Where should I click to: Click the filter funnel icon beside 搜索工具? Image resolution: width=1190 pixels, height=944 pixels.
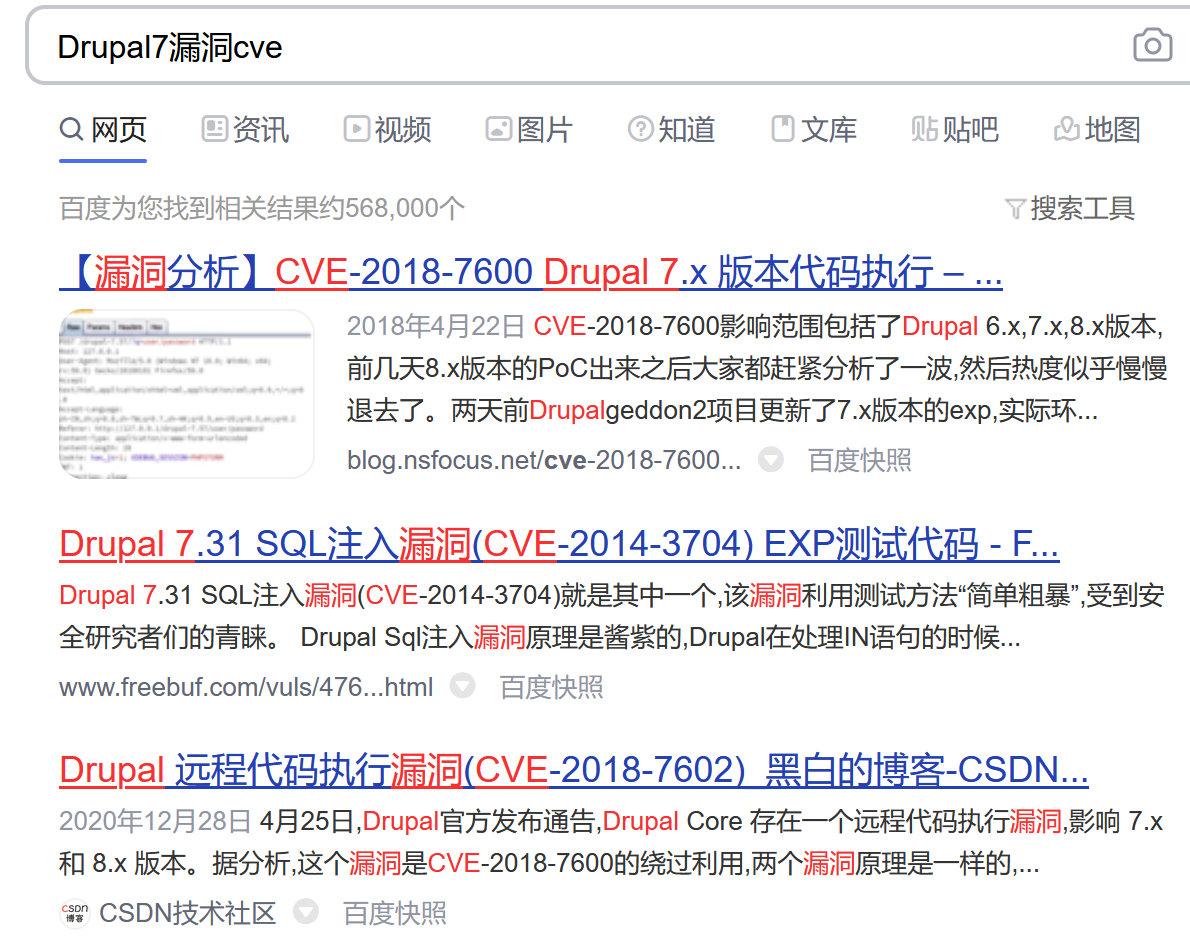click(1015, 209)
